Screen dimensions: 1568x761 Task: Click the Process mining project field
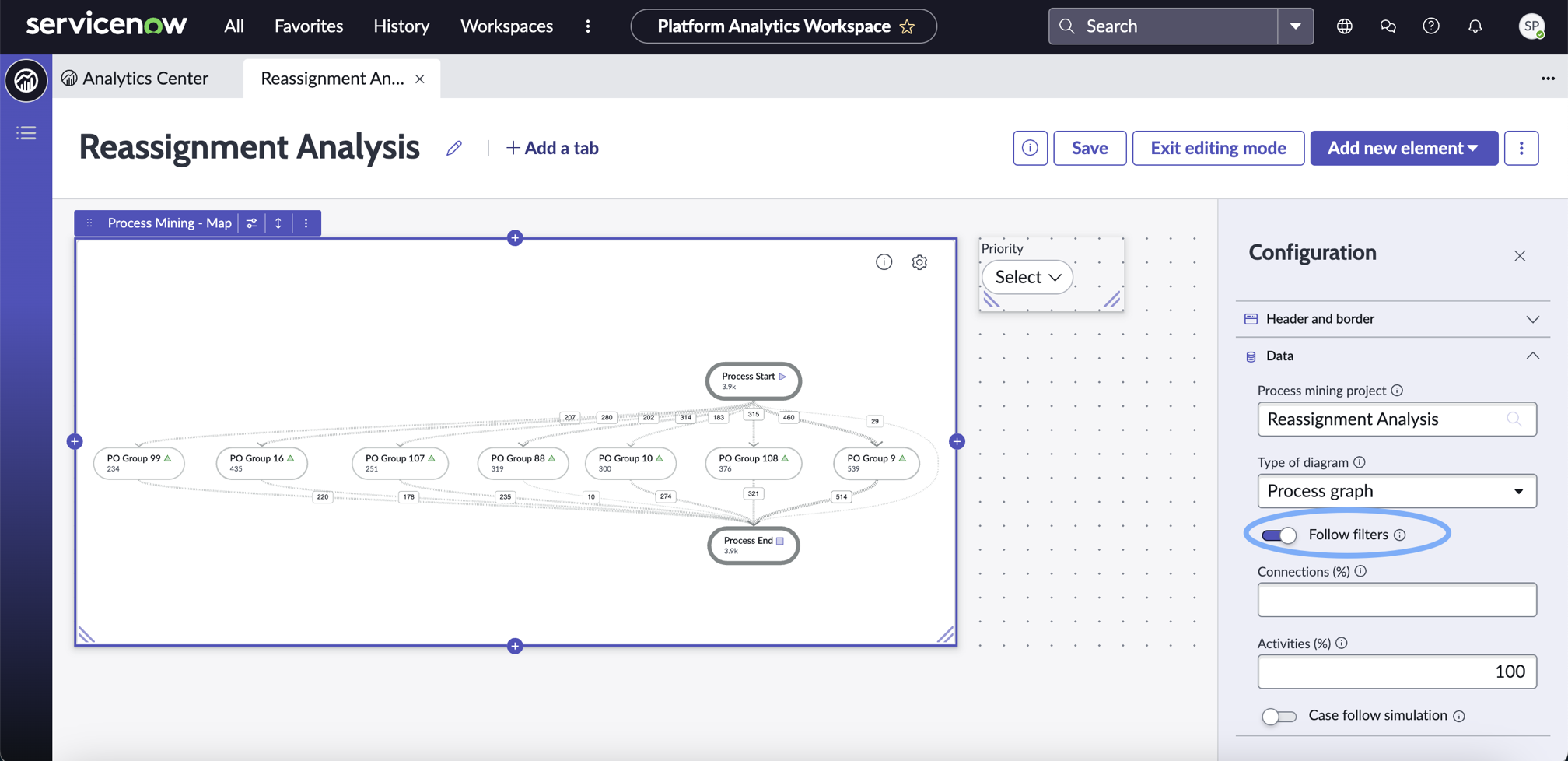[x=1397, y=419]
